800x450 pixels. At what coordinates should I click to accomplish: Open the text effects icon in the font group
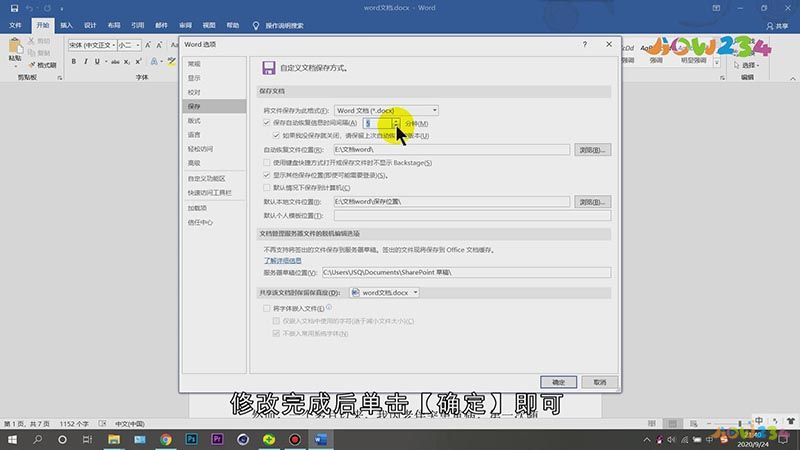click(x=154, y=61)
